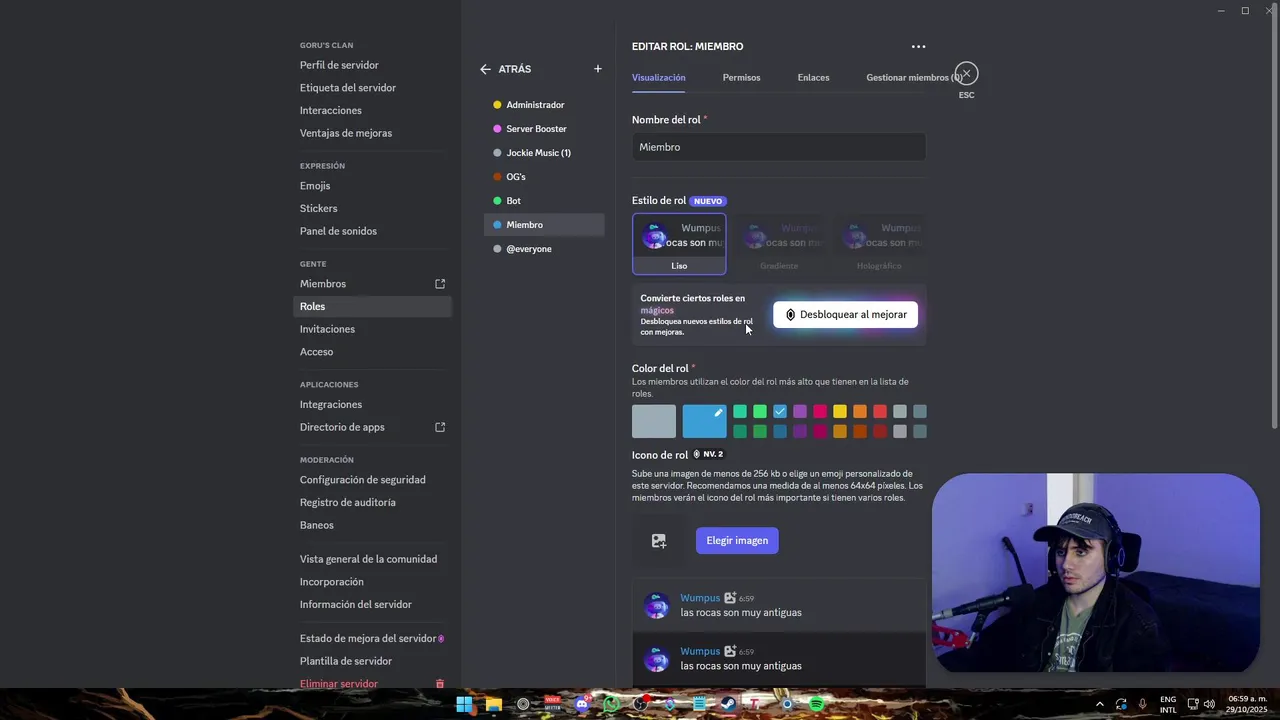Click the trash icon next to Eliminar servidor
This screenshot has height=720, width=1280.
(440, 684)
